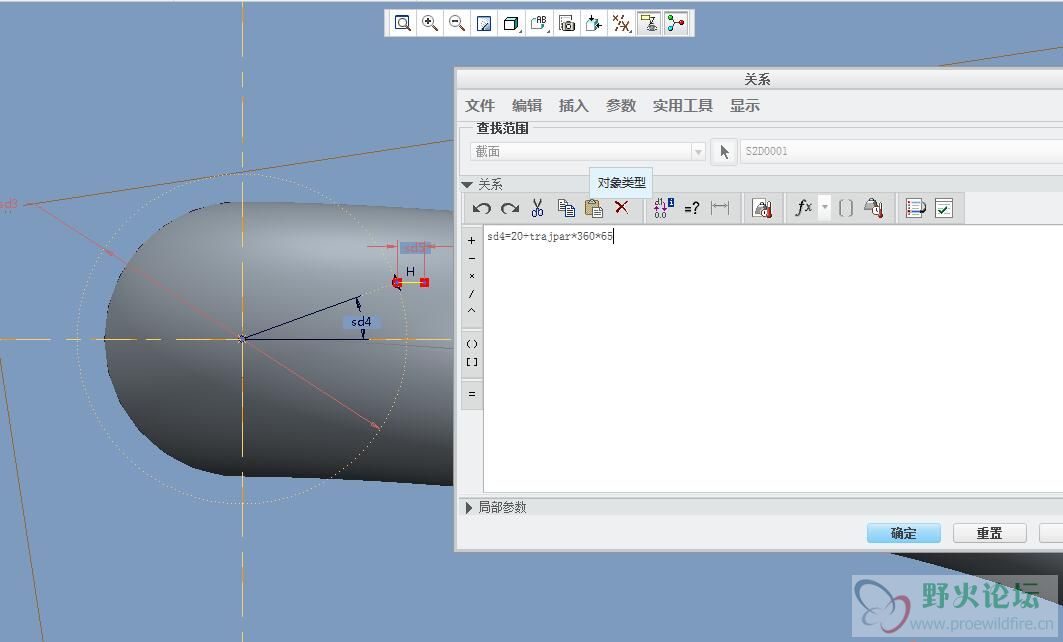The image size is (1063, 642).
Task: Click the brackets insert parameter icon
Action: coord(845,208)
